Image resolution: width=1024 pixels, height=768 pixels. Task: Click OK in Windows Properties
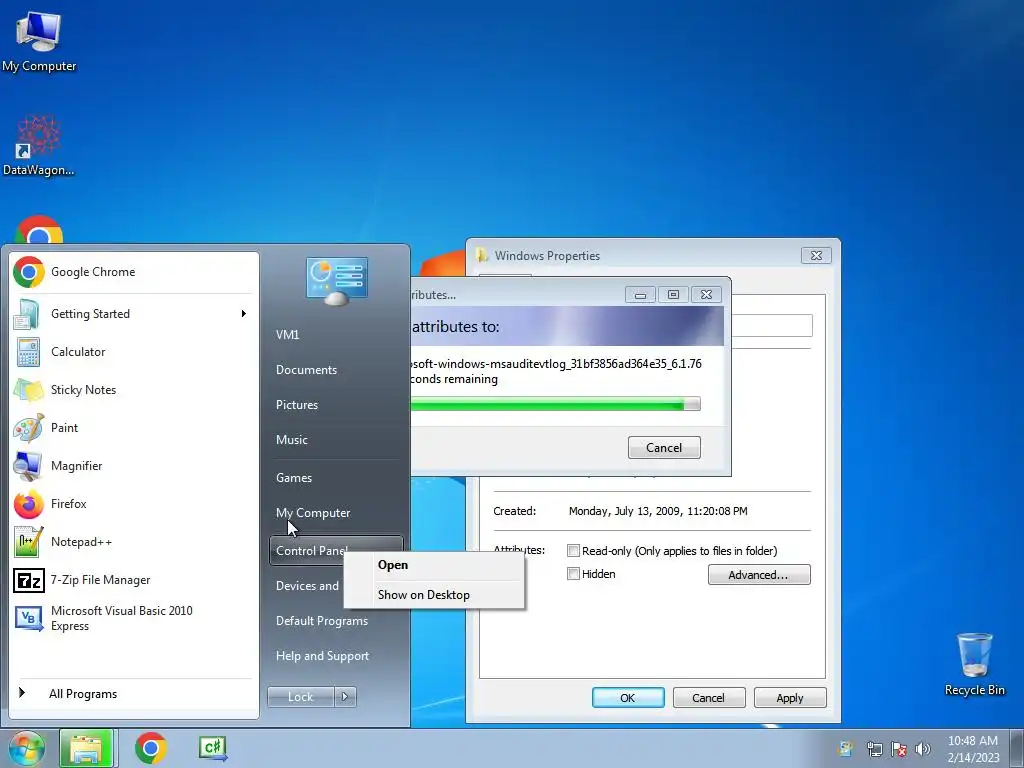[x=628, y=697]
